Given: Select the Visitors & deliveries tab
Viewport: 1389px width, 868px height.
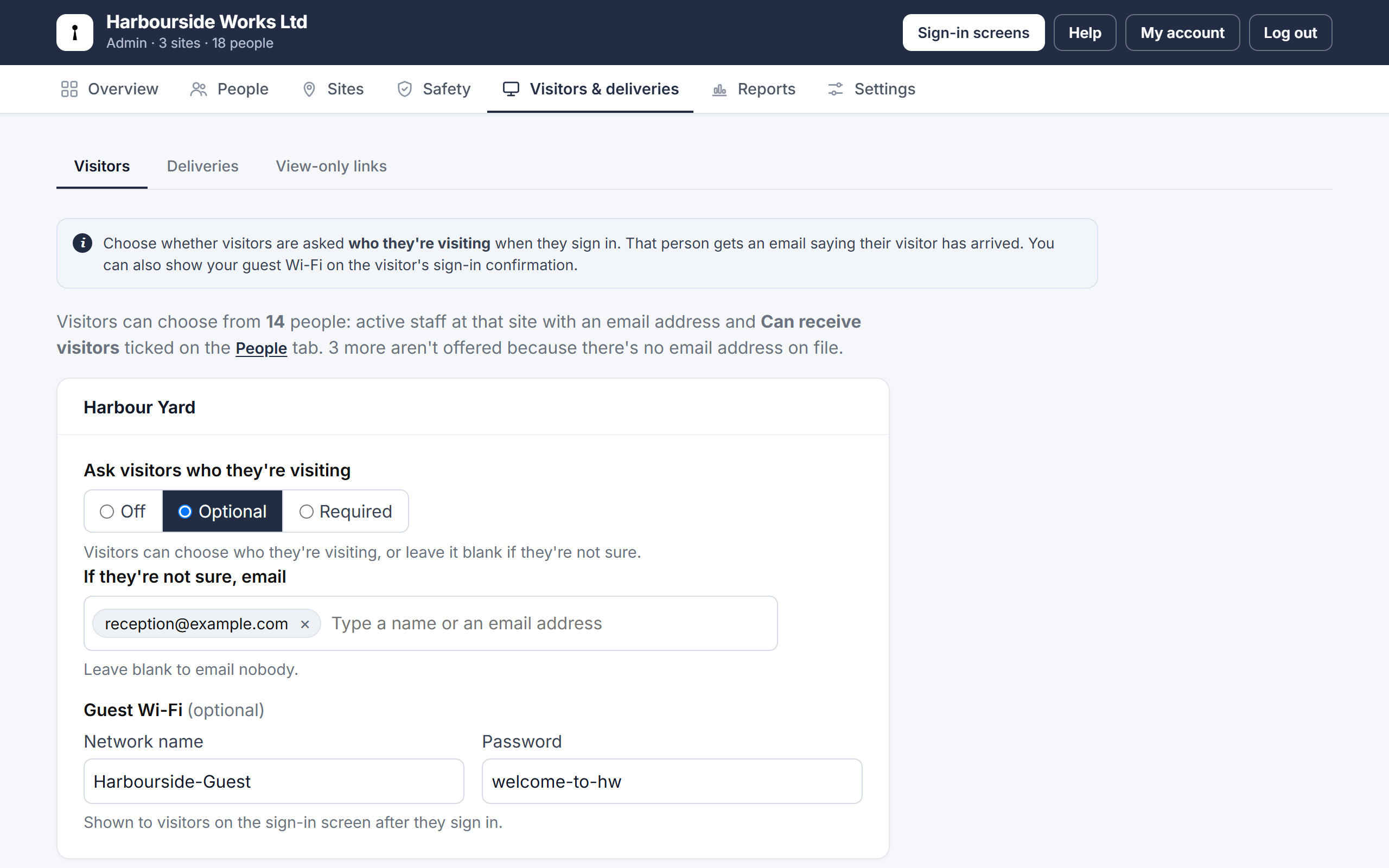Looking at the screenshot, I should (x=590, y=89).
